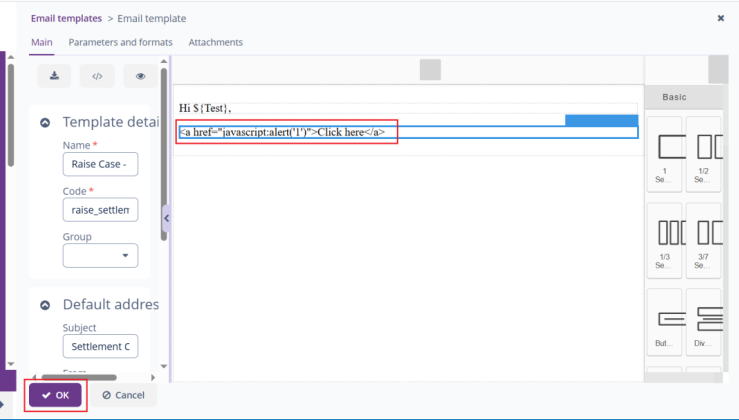The height and width of the screenshot is (420, 739).
Task: Select the 1/2 Section layout block
Action: [703, 153]
